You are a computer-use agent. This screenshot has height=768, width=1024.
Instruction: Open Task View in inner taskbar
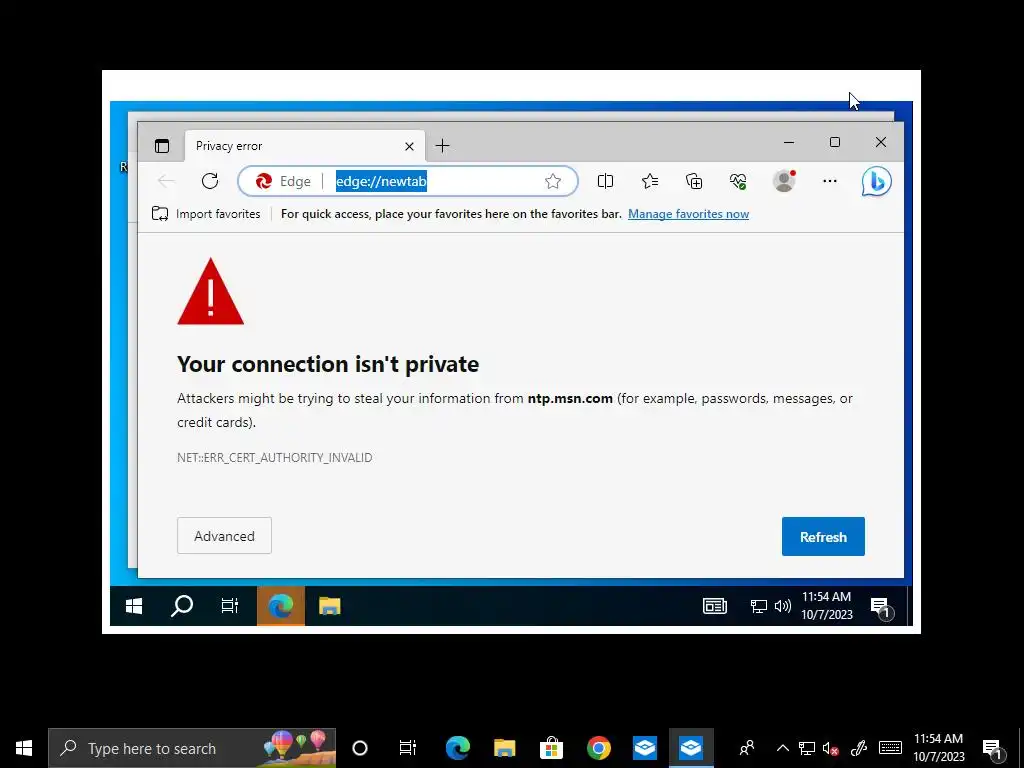coord(229,606)
